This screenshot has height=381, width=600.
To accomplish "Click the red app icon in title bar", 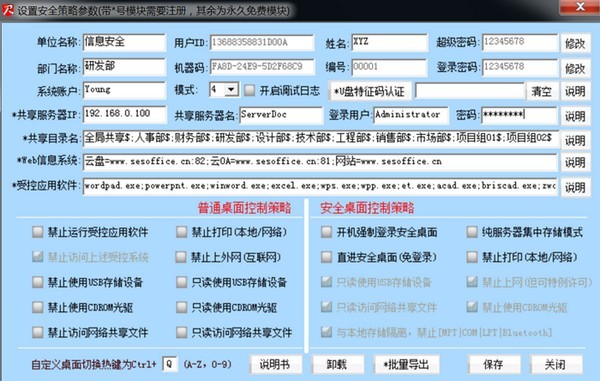I will pyautogui.click(x=8, y=10).
